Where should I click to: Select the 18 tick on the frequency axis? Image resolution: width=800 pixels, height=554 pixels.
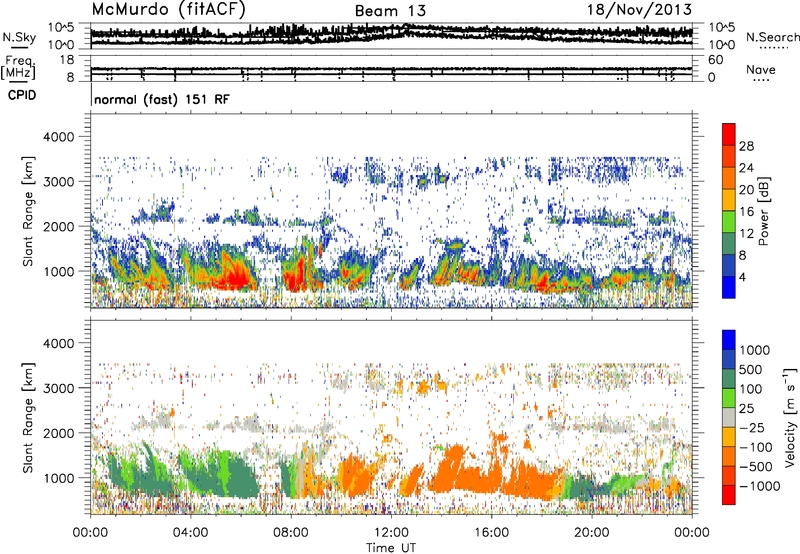pyautogui.click(x=67, y=60)
